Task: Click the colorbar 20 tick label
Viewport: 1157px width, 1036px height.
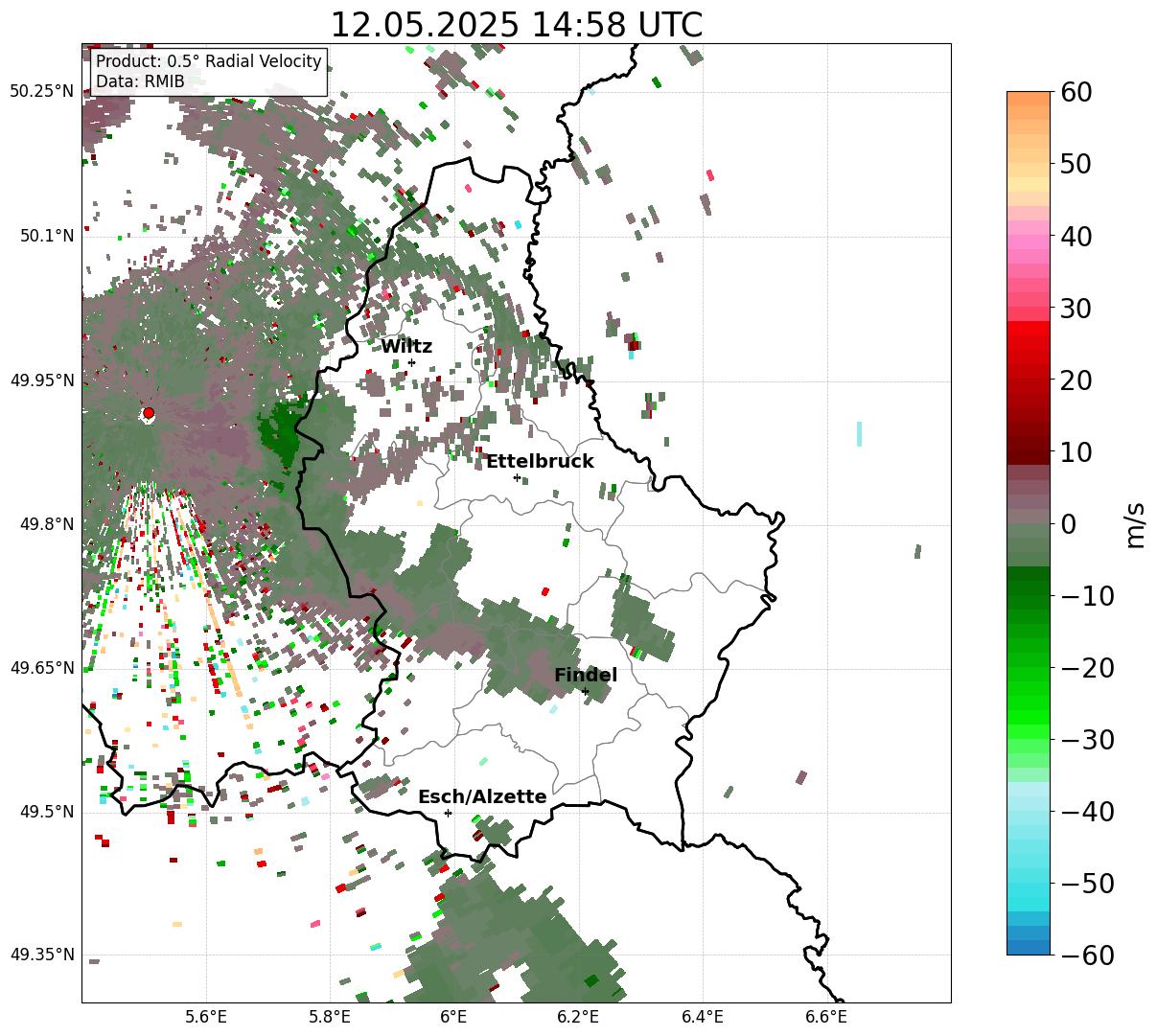Action: point(1077,380)
